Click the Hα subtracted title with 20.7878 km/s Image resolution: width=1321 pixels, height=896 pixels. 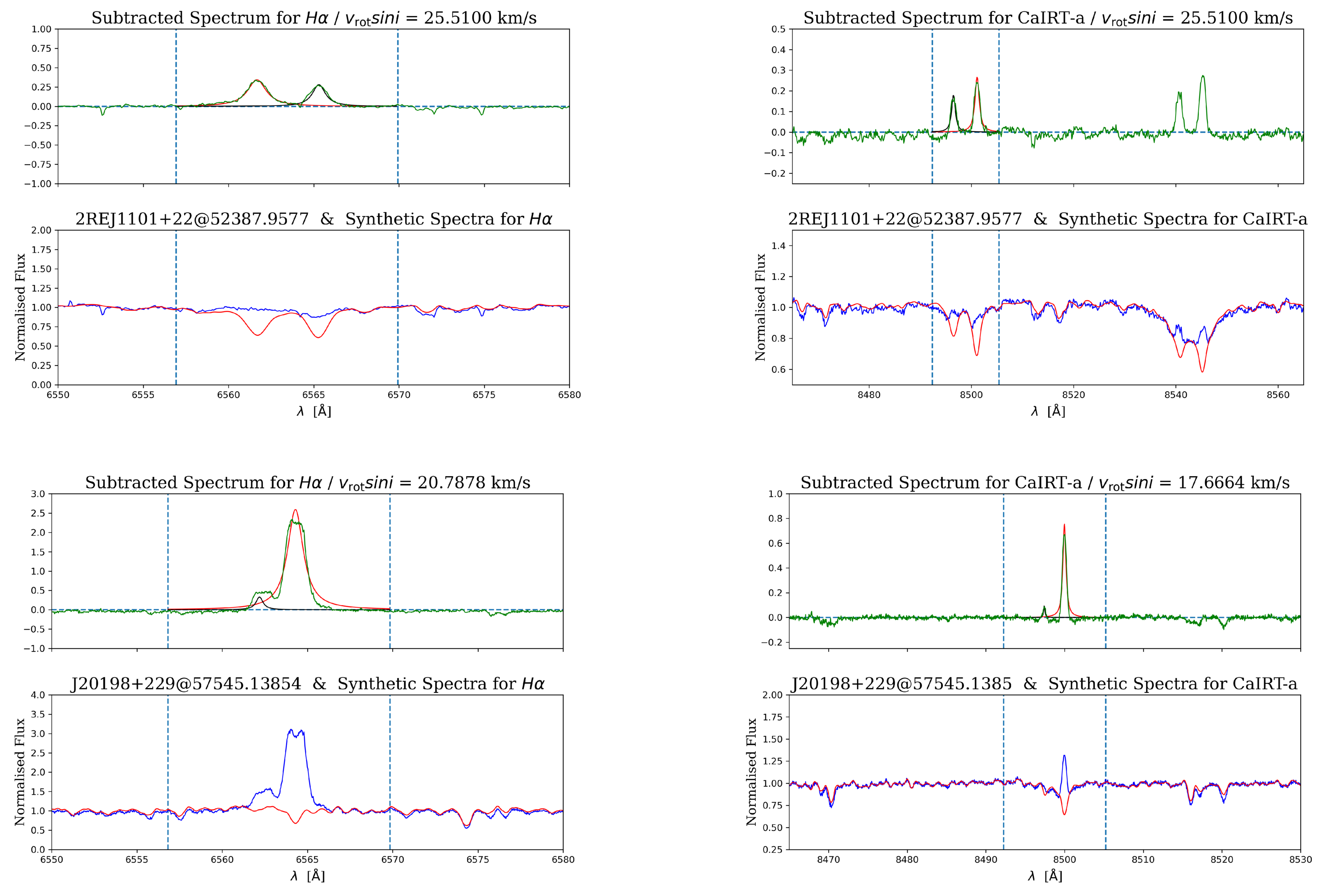click(x=308, y=483)
